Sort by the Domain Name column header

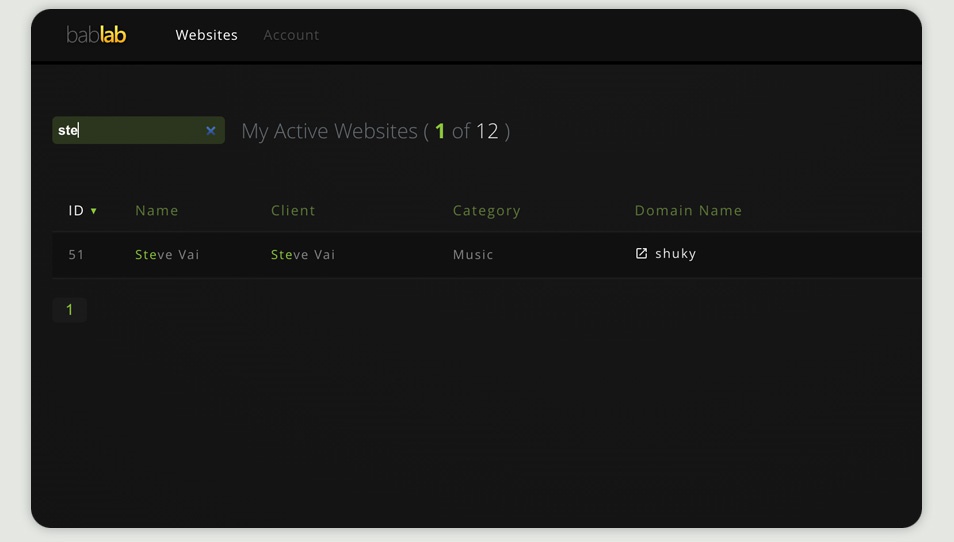click(688, 211)
